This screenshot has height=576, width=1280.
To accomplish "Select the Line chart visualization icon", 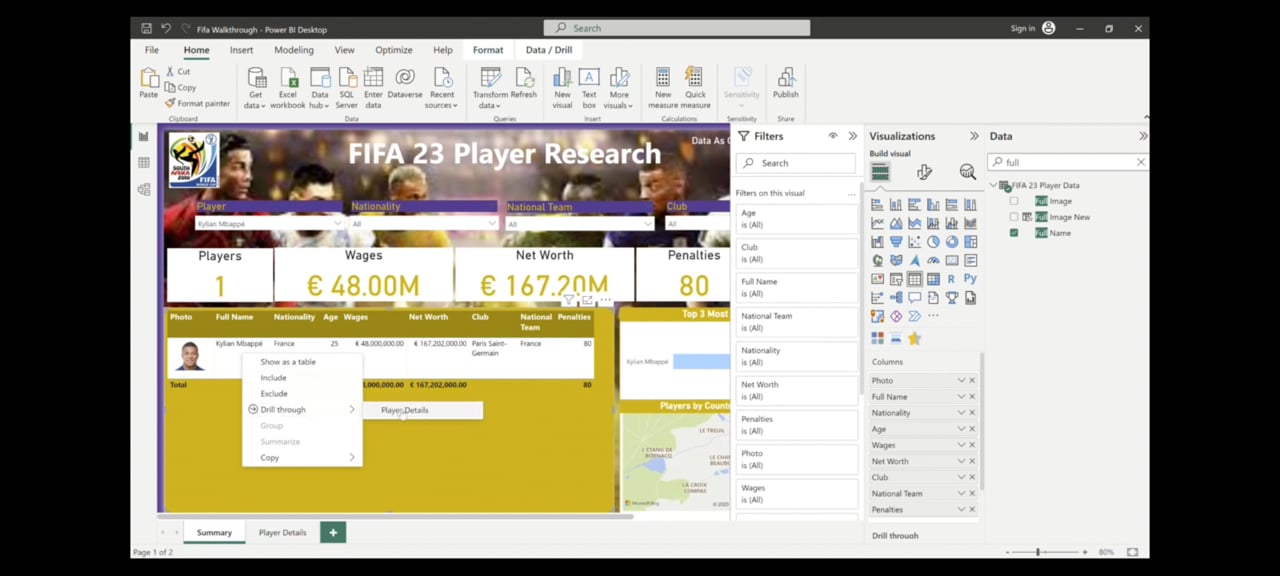I will pyautogui.click(x=877, y=223).
